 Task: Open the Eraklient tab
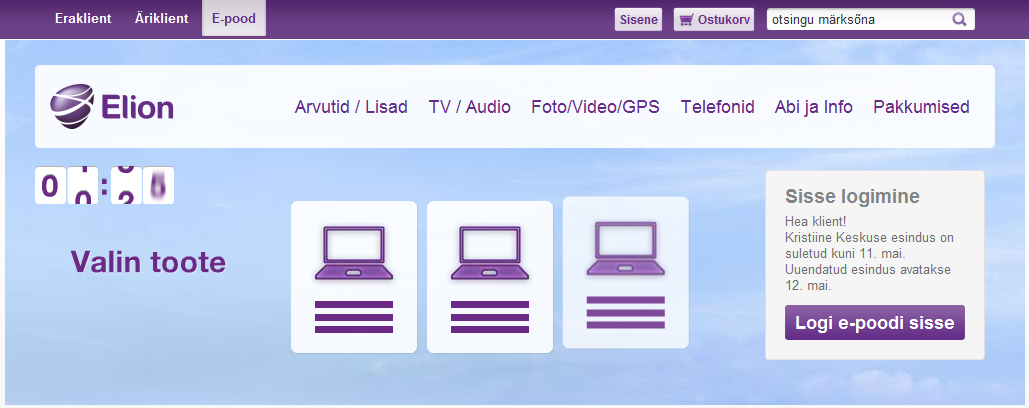pyautogui.click(x=83, y=19)
